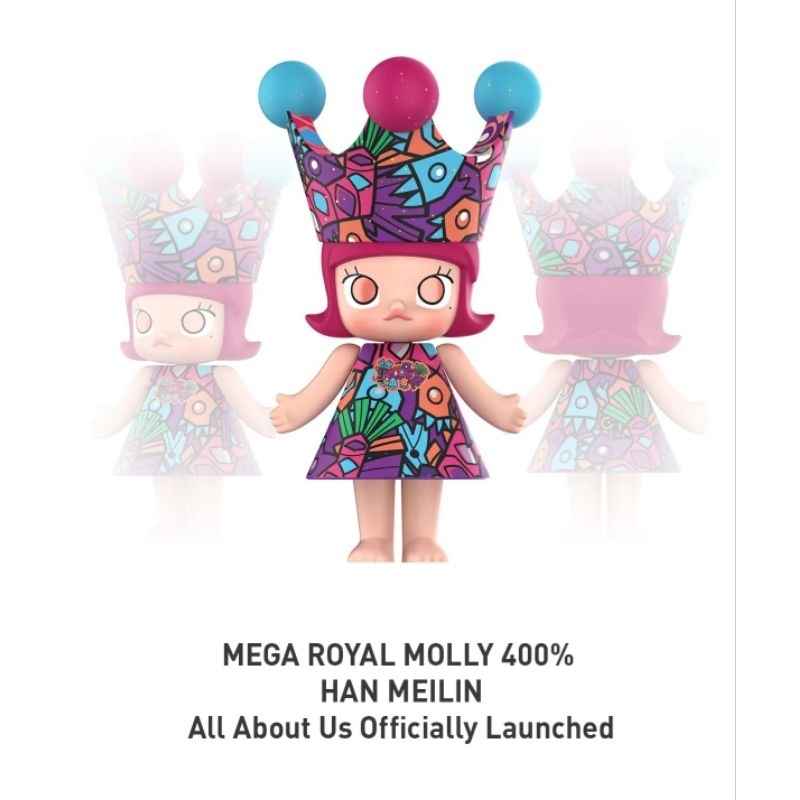The image size is (800, 800).
Task: Click the "HAN MEILIN" artist name
Action: click(x=401, y=691)
